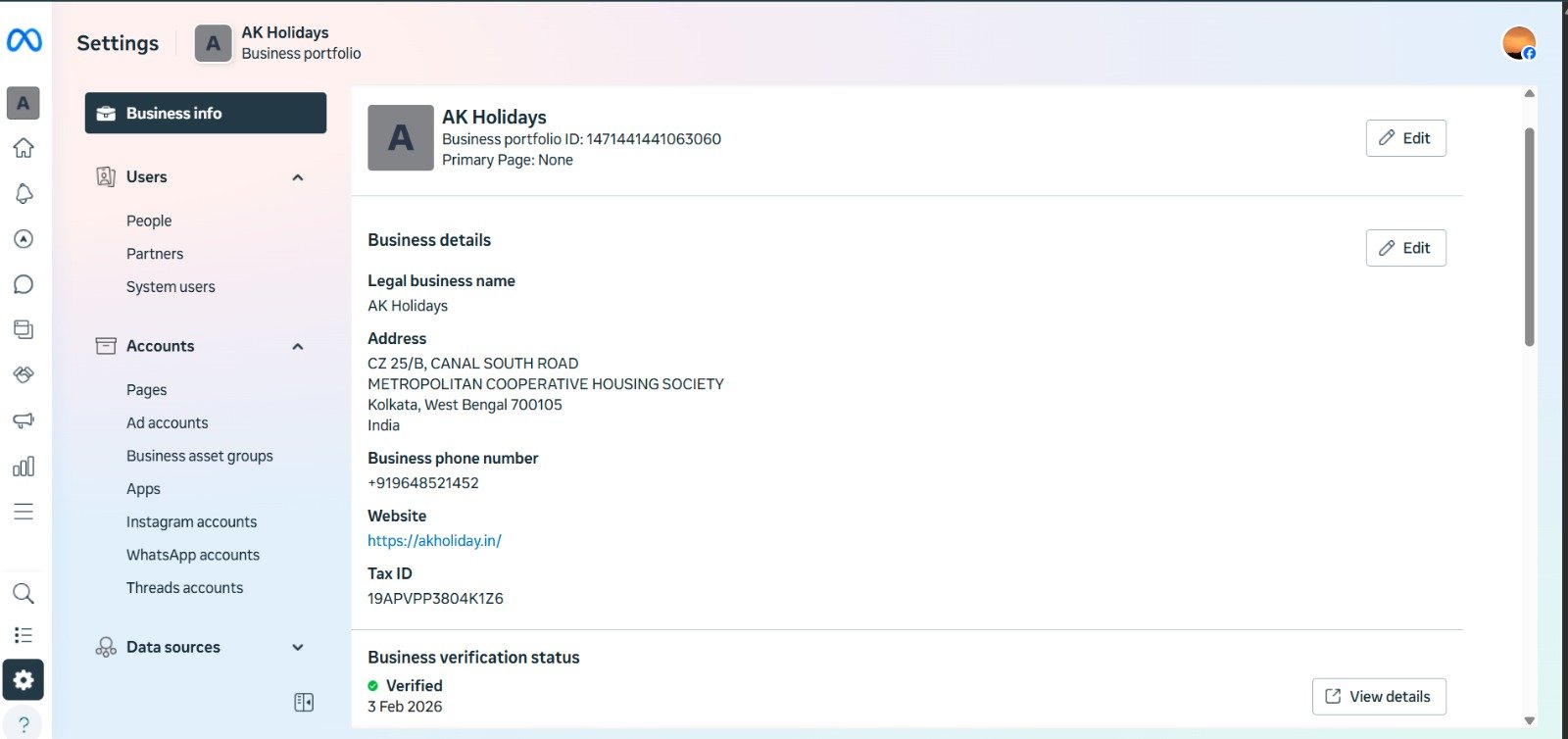Click the search magnifier icon

click(24, 593)
